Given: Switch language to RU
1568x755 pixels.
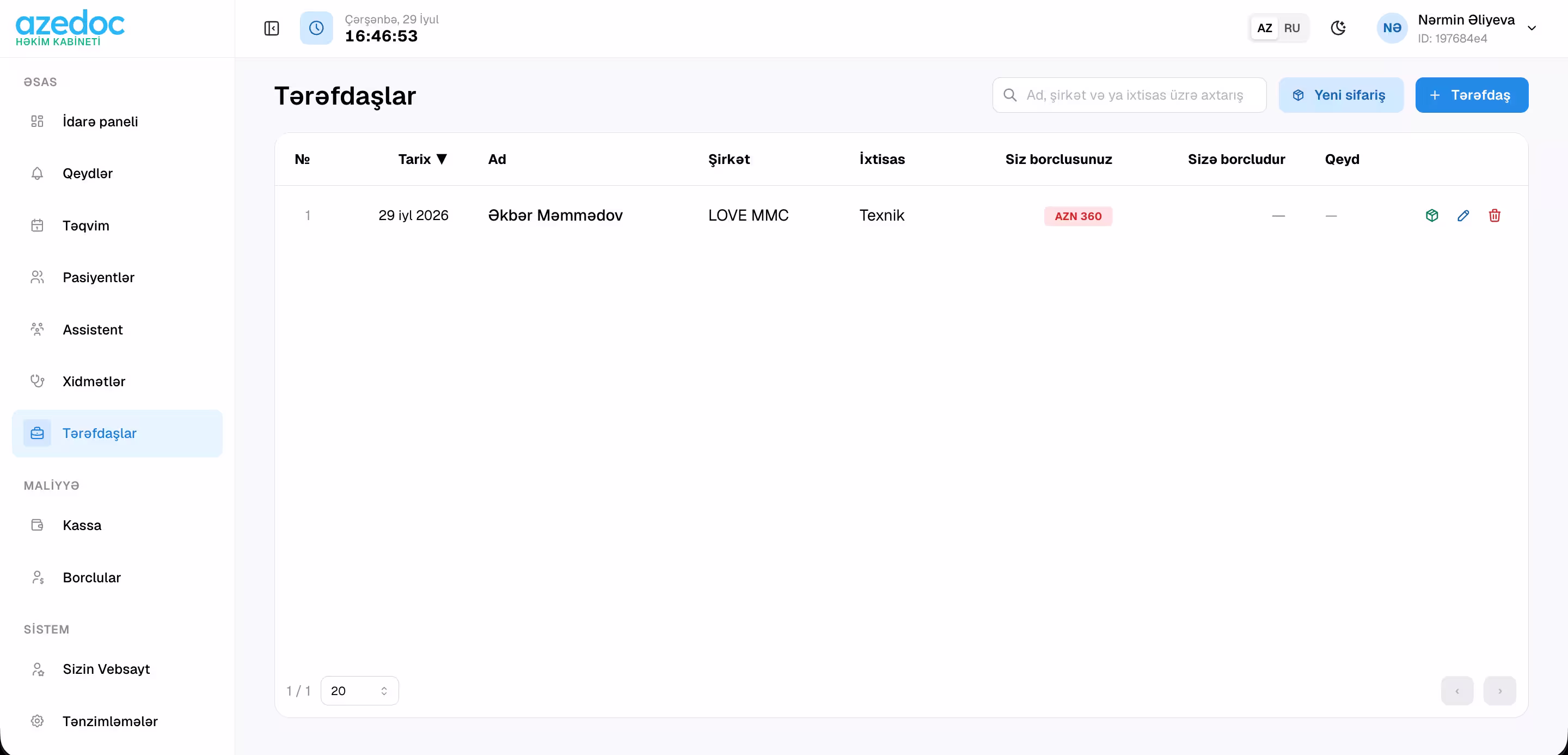Looking at the screenshot, I should coord(1291,28).
